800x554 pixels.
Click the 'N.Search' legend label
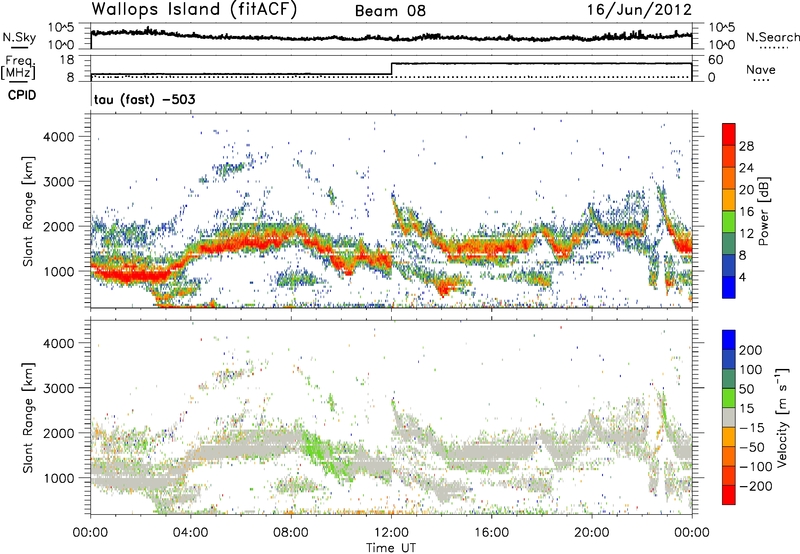click(773, 37)
